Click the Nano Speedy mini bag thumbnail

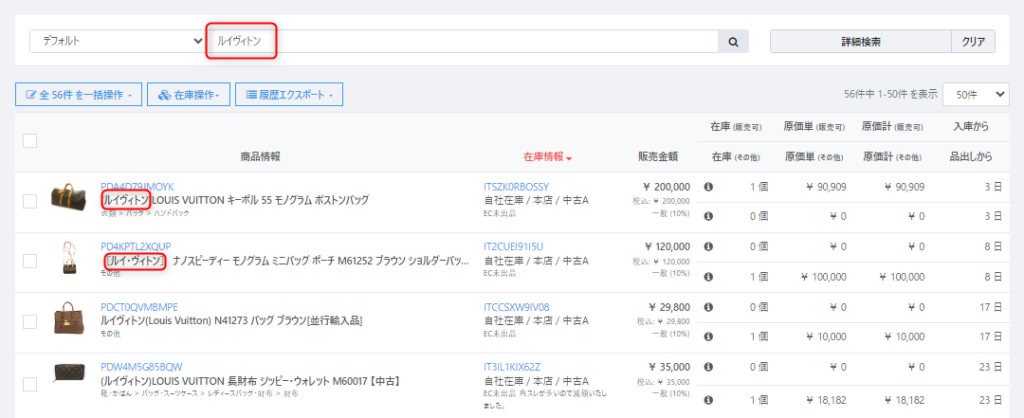68,258
